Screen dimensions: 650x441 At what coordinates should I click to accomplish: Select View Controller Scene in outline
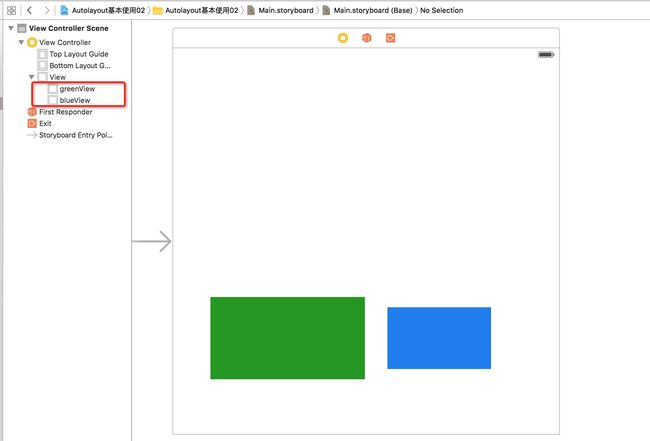68,28
